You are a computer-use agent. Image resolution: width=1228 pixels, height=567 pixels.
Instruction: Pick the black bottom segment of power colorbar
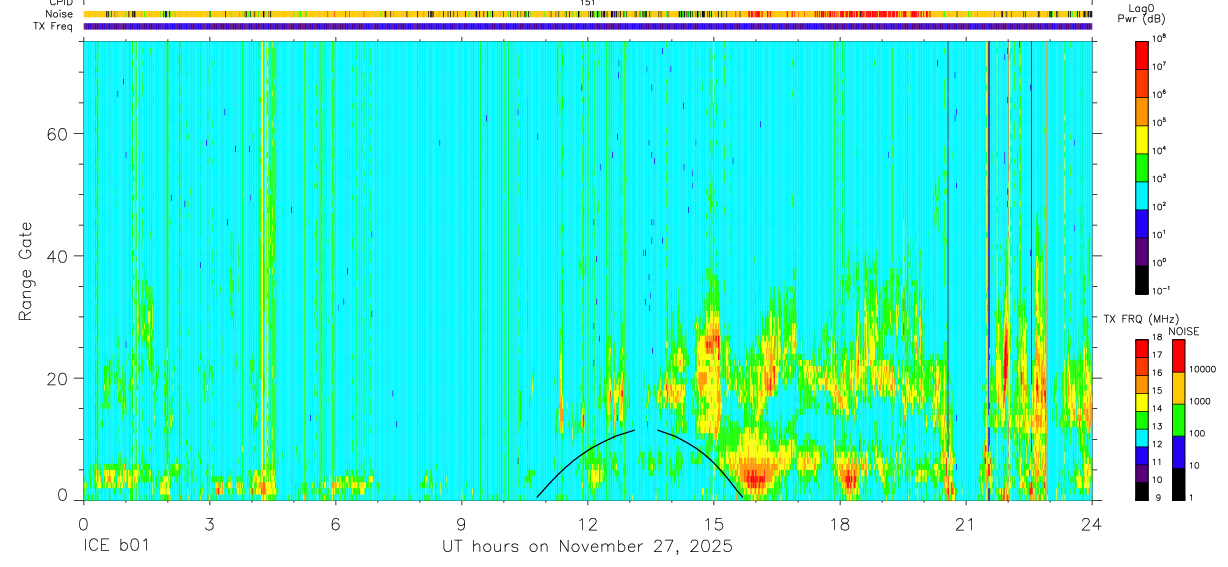tap(1141, 278)
